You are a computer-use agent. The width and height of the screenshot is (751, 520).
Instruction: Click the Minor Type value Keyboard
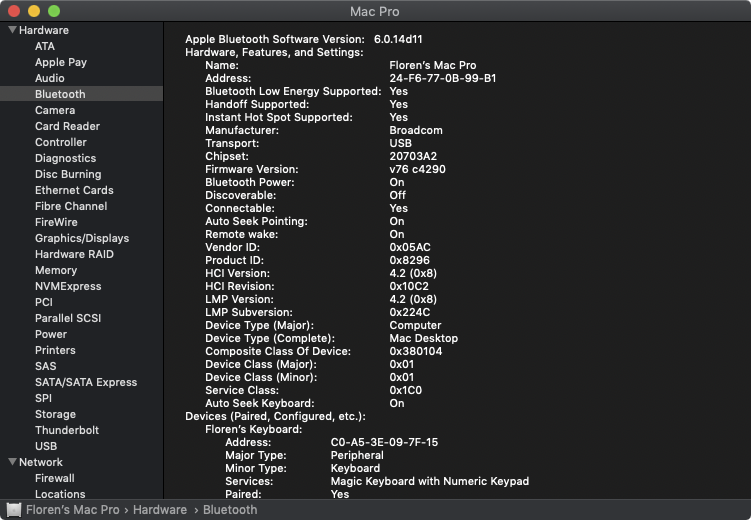tap(355, 468)
